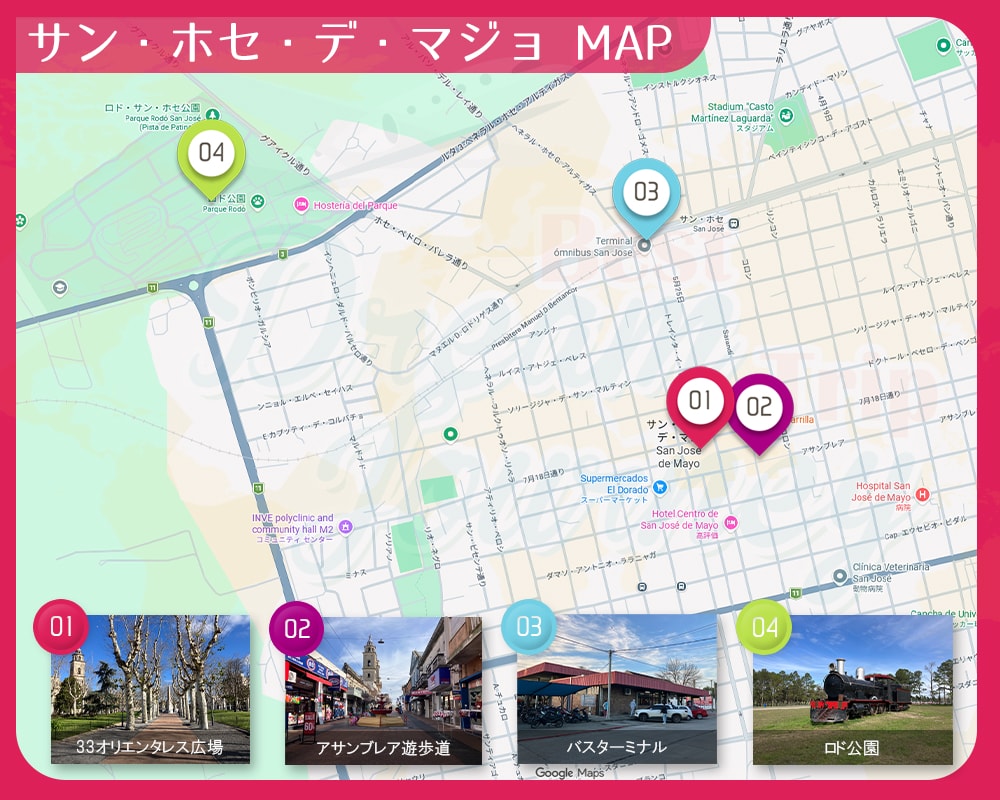Click the Supermercados El Dorado cart icon
This screenshot has height=800, width=1000.
661,487
